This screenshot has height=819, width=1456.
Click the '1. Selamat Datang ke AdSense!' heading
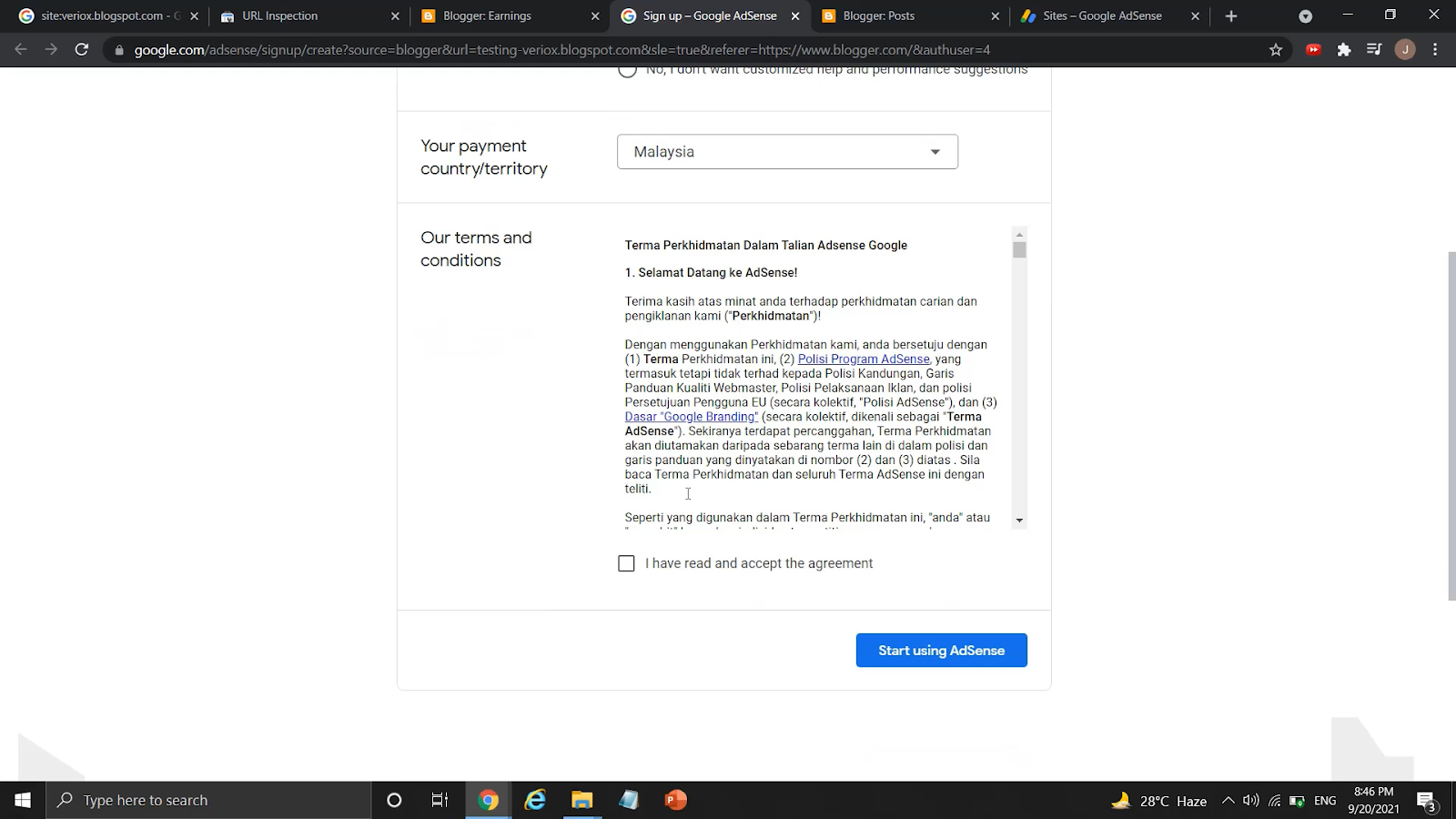click(711, 272)
